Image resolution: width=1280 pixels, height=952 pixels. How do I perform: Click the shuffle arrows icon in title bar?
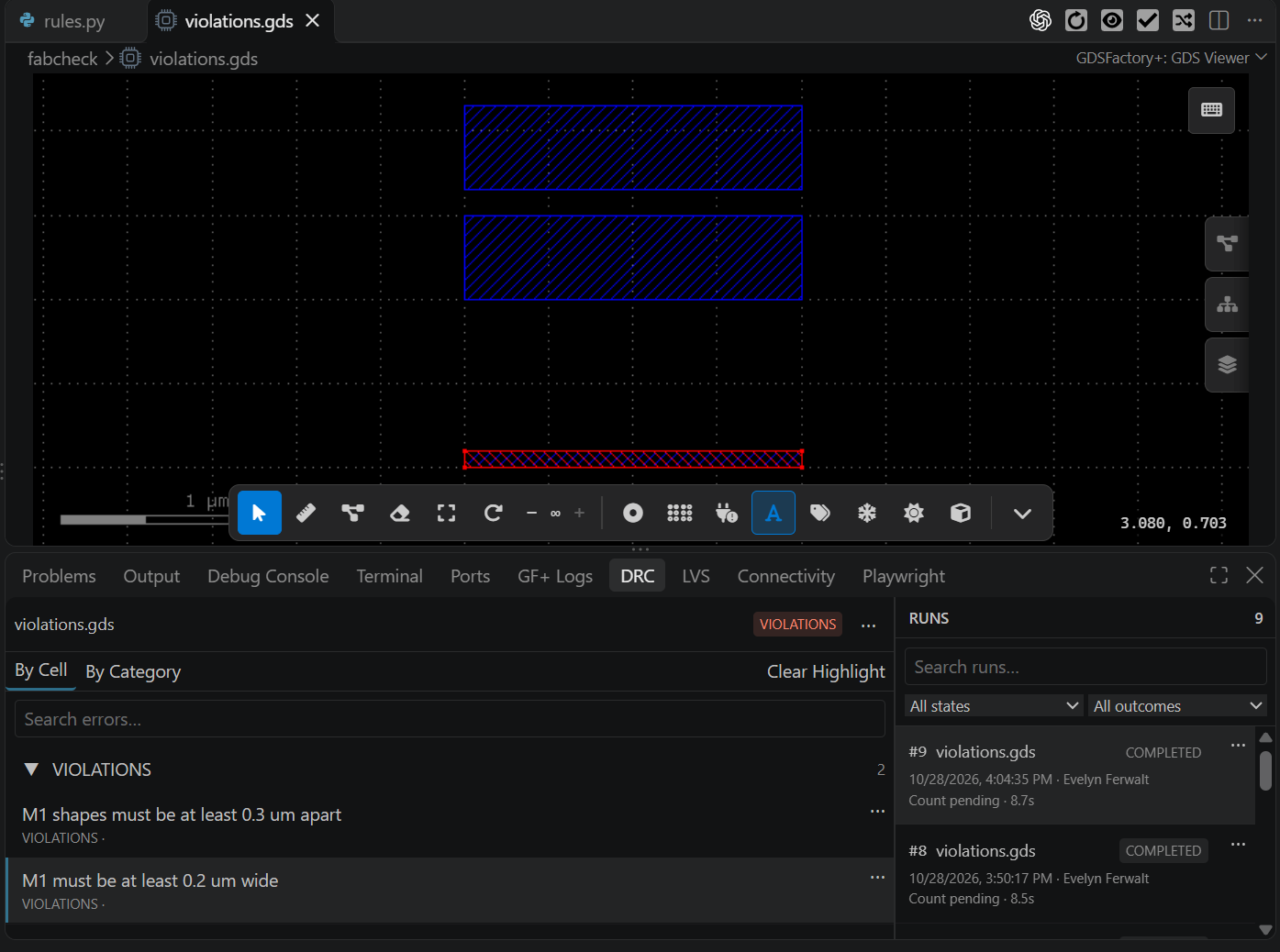click(1184, 20)
